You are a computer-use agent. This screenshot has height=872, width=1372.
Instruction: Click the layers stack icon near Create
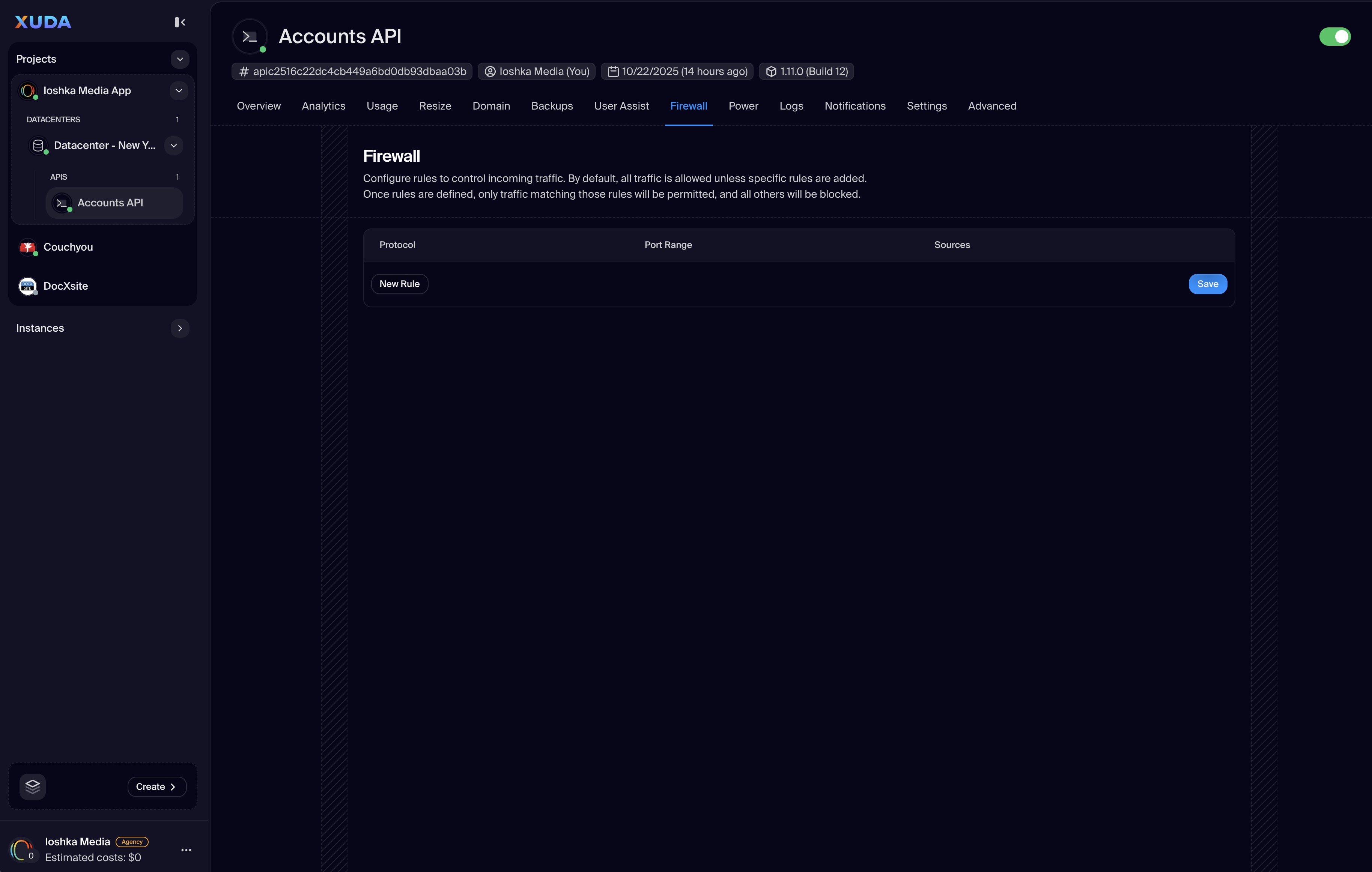(x=33, y=786)
